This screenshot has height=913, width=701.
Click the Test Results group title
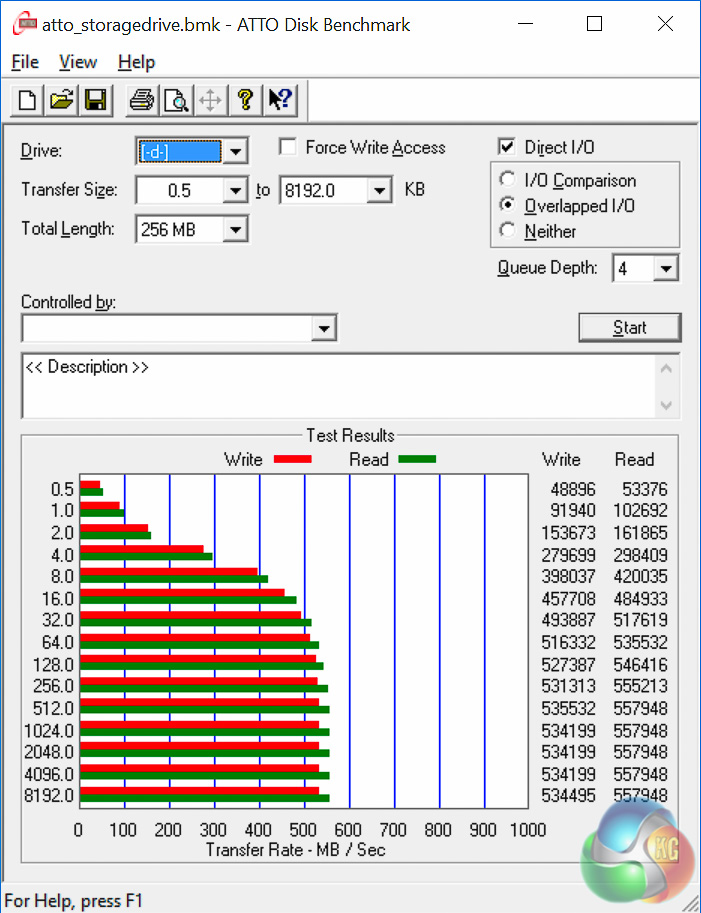pyautogui.click(x=350, y=435)
